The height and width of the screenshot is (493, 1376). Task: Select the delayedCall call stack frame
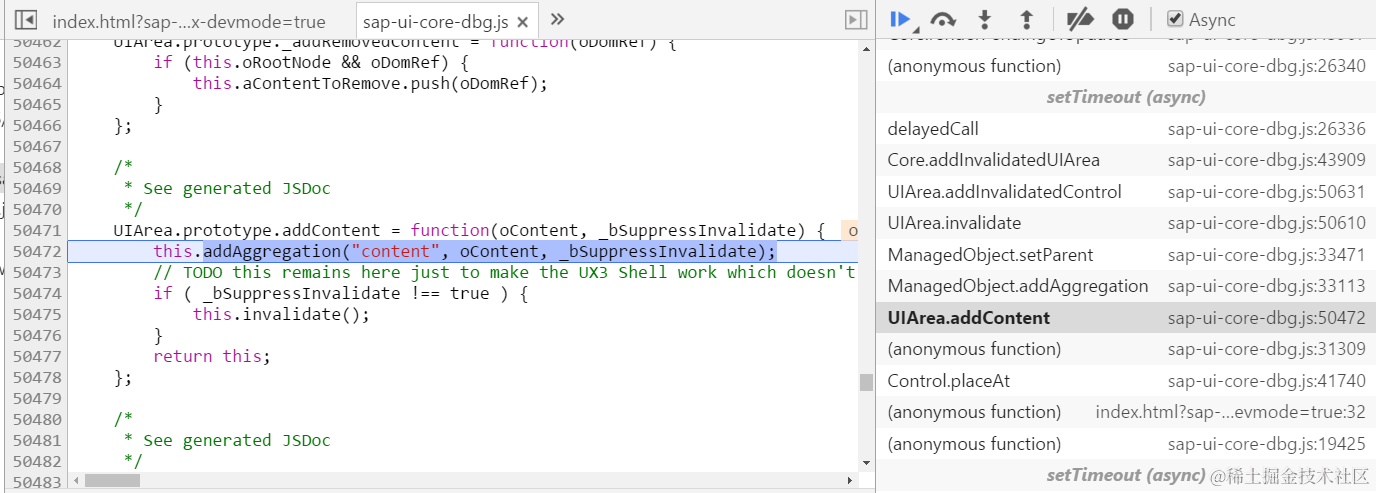(1125, 129)
